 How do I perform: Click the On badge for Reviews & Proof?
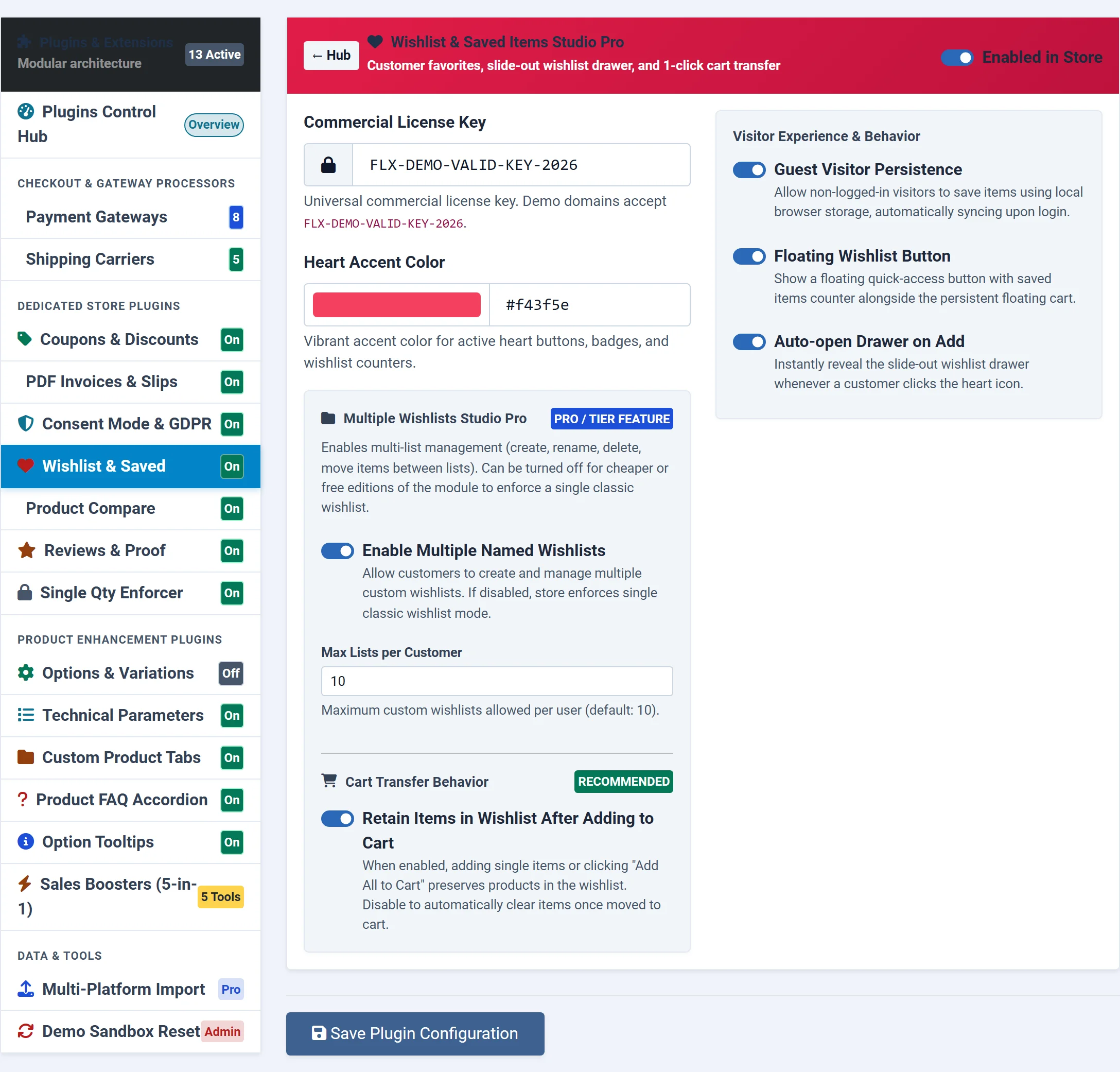[232, 551]
